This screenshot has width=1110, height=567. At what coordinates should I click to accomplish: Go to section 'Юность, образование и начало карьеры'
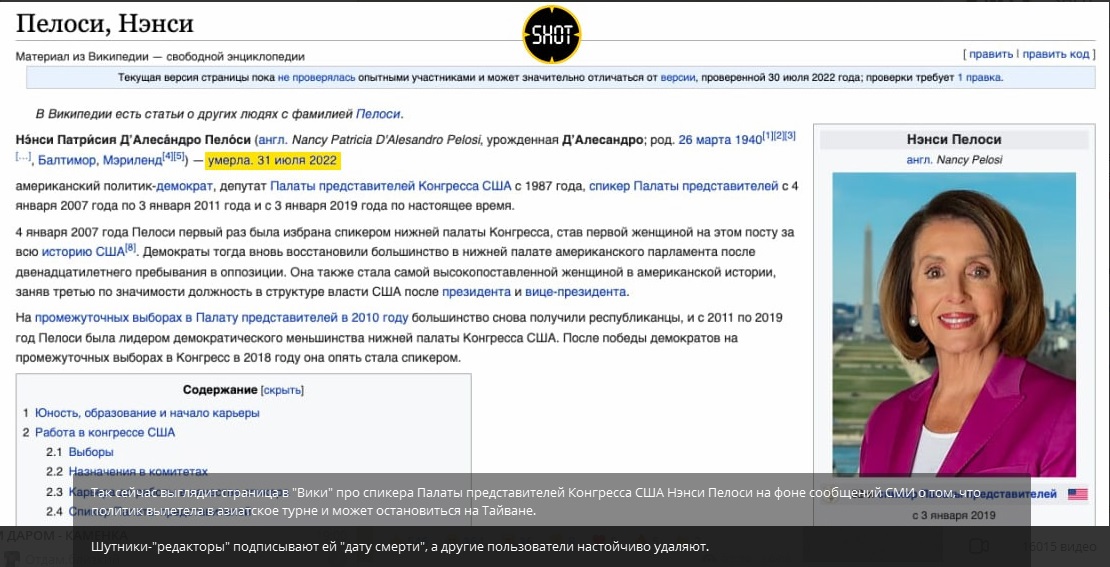pos(147,413)
